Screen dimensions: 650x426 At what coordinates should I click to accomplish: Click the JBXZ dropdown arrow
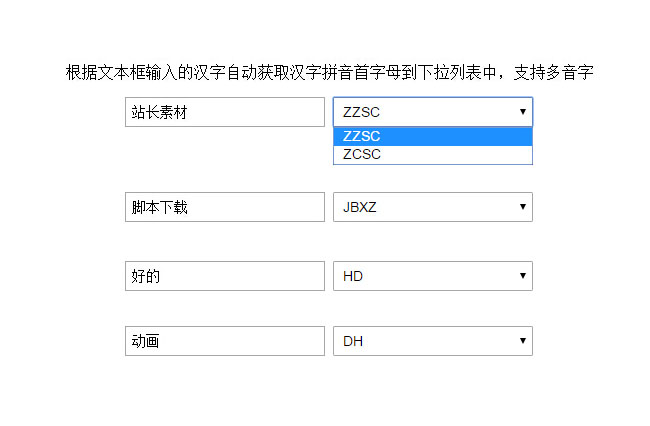(522, 207)
